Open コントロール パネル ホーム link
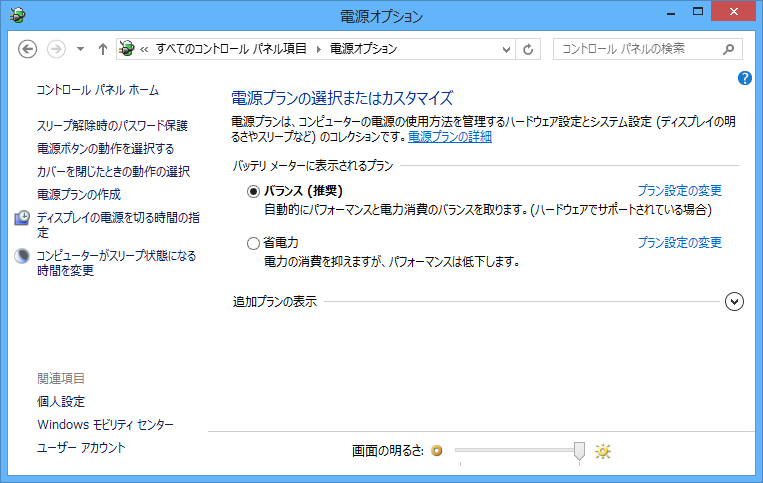 [x=98, y=90]
